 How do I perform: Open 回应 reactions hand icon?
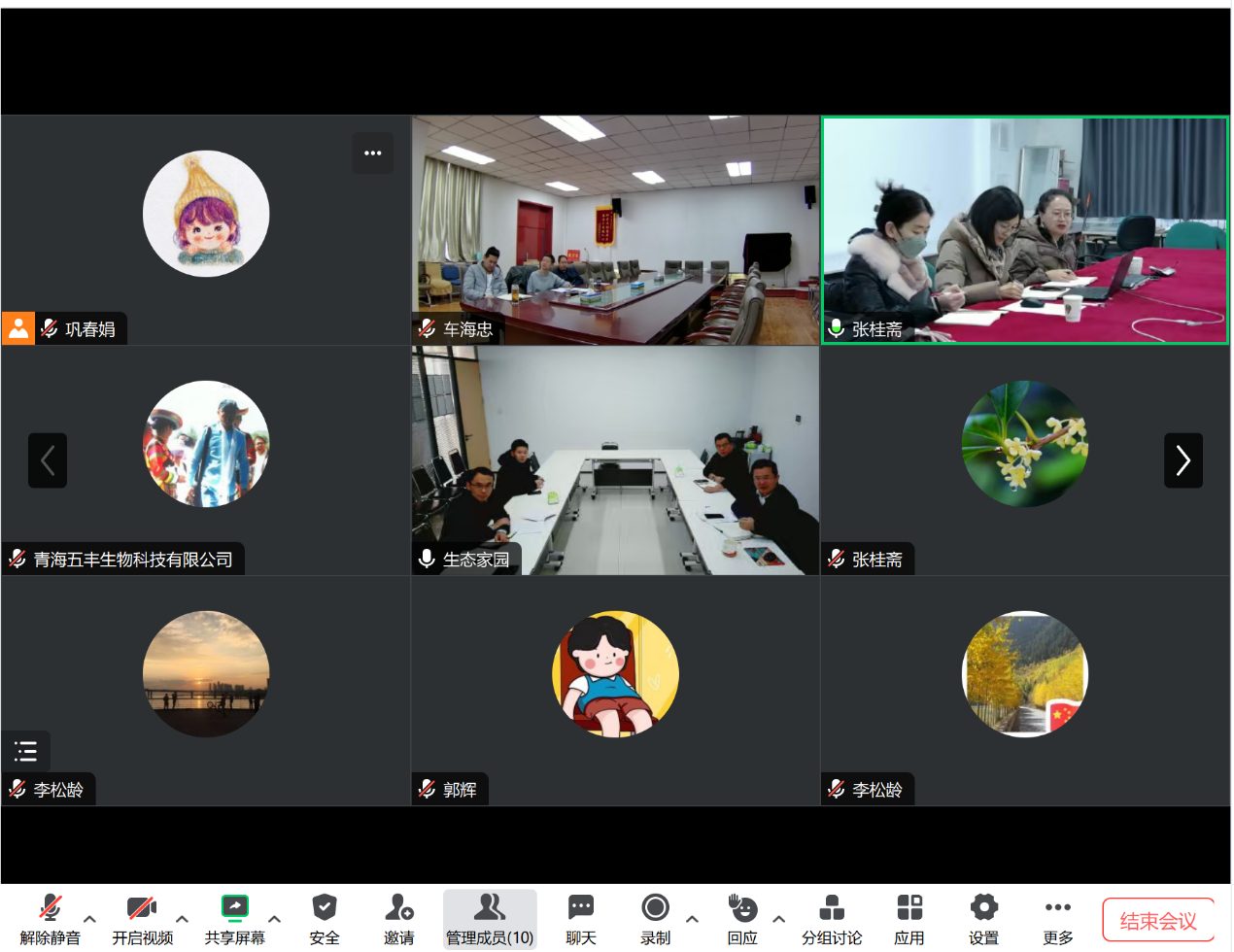click(x=742, y=918)
